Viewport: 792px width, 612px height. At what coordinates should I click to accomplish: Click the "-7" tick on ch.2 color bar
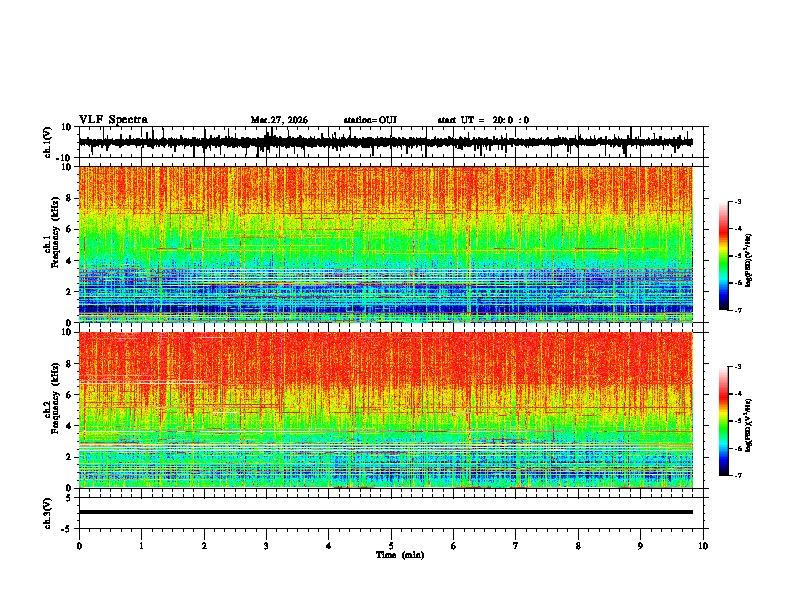738,475
